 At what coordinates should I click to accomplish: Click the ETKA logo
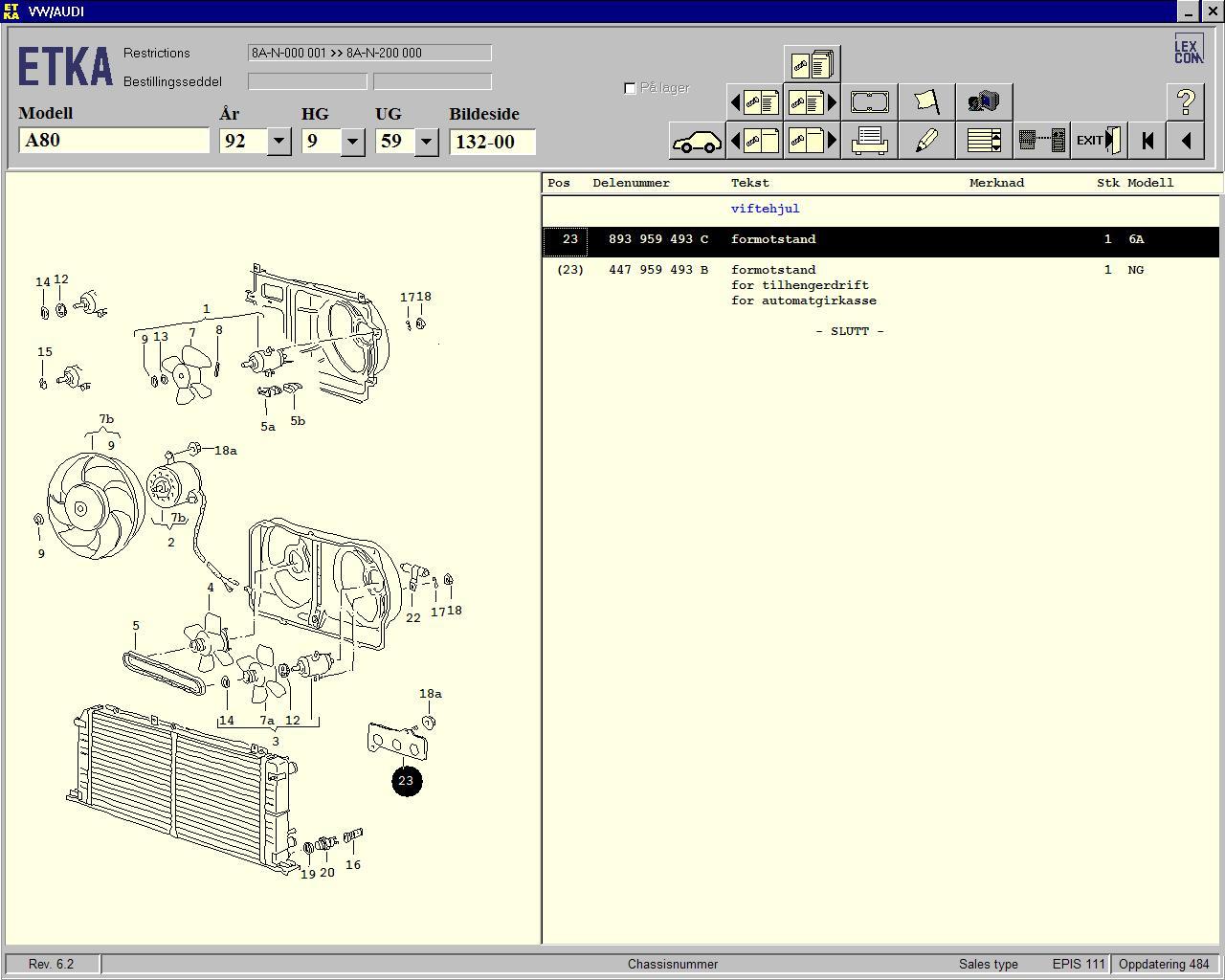64,67
